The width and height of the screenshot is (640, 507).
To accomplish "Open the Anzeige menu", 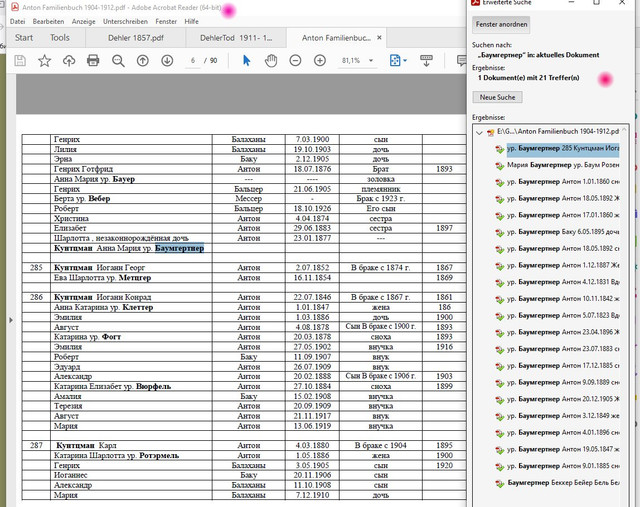I will click(x=83, y=22).
